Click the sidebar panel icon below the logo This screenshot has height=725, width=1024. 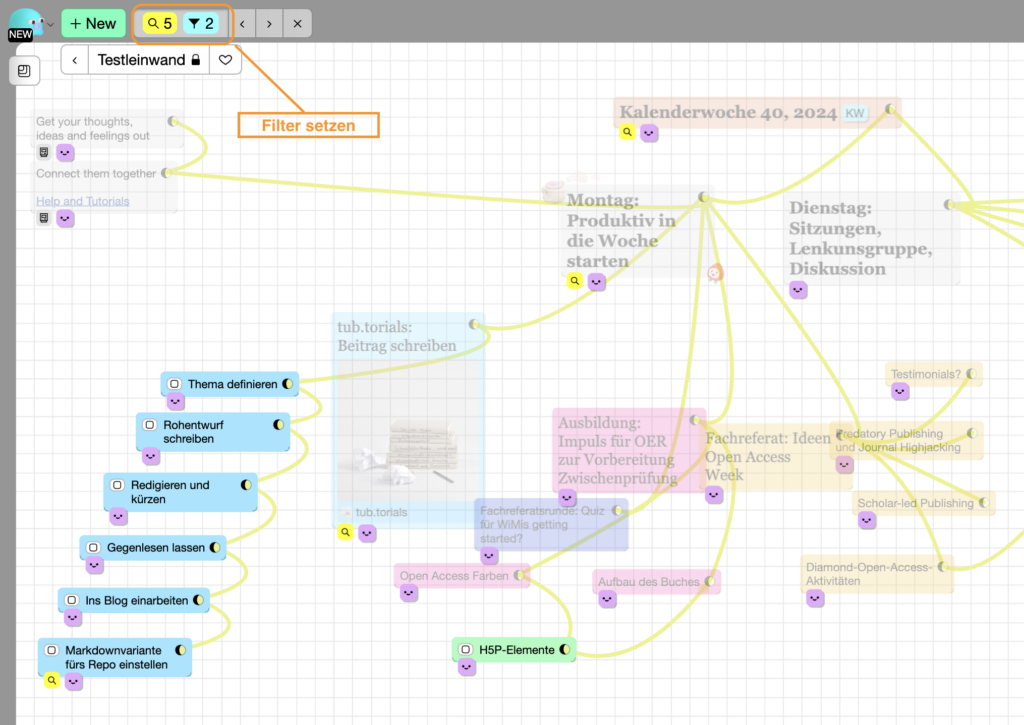click(24, 71)
